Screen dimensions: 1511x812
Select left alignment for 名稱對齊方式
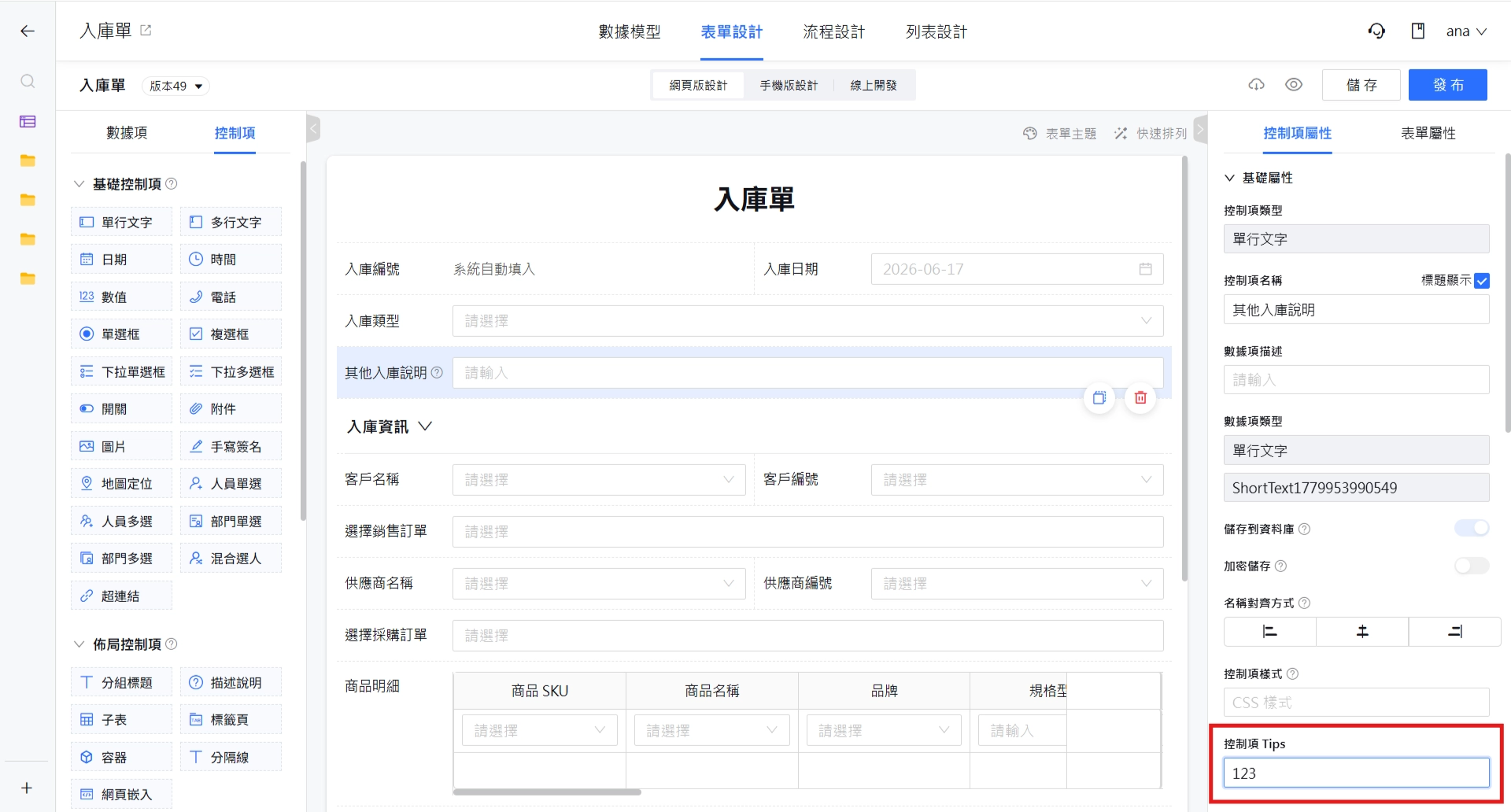pos(1269,631)
